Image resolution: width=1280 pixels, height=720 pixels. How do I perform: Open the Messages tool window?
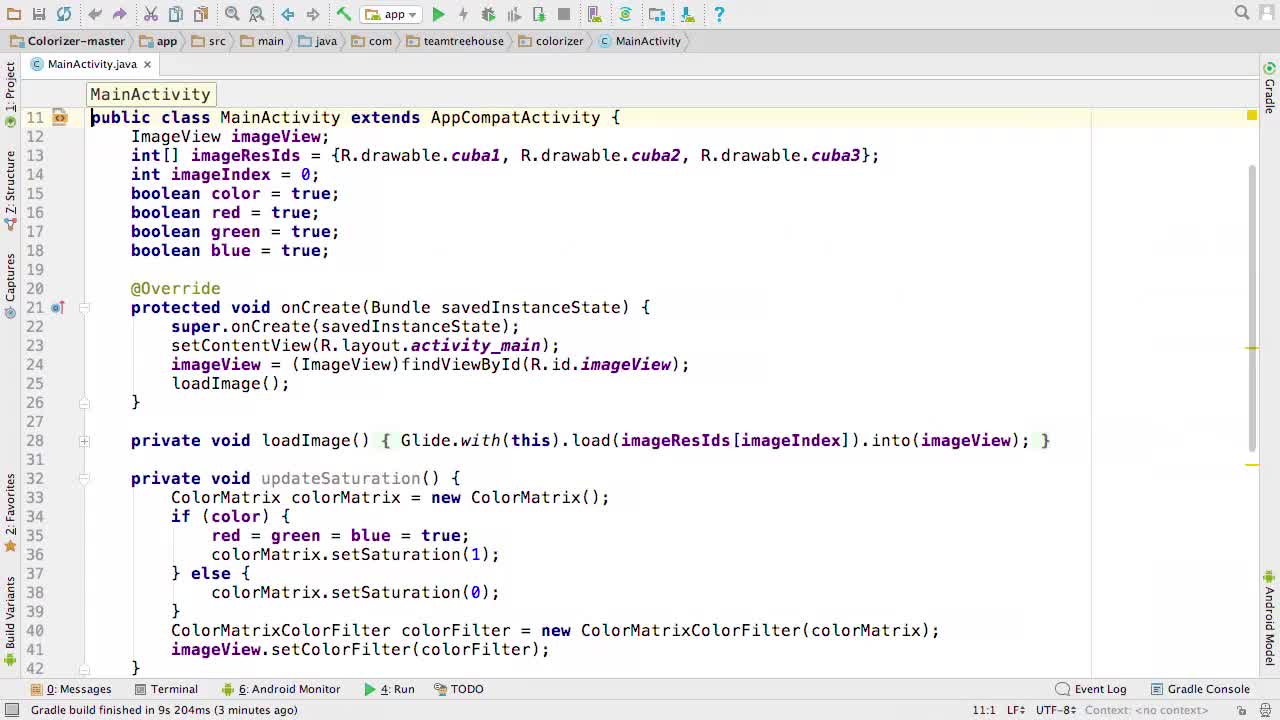click(71, 689)
